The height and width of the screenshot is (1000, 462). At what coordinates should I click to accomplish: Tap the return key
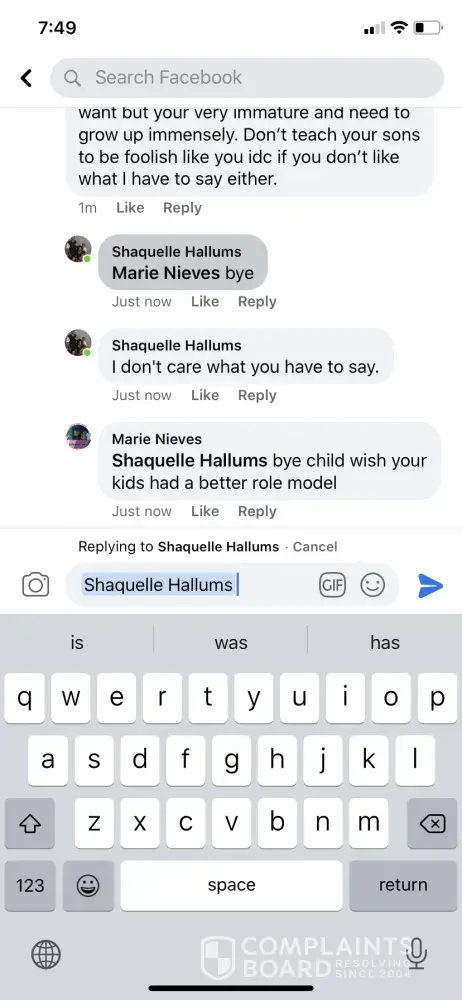[x=403, y=885]
